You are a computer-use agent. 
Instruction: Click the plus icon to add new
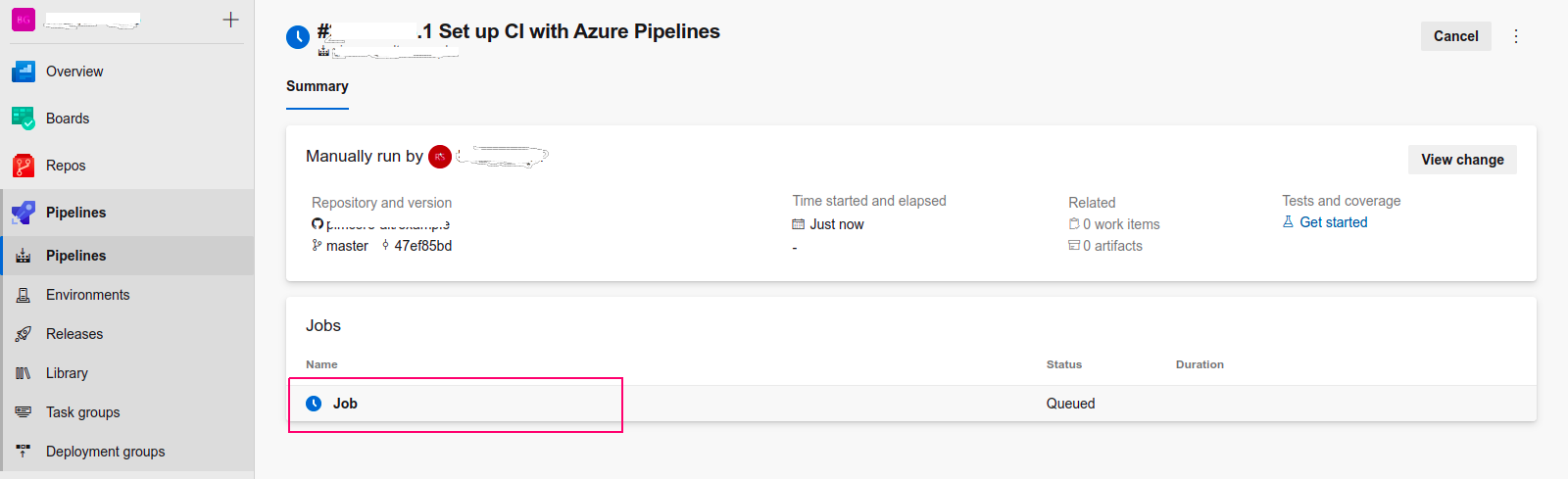click(230, 20)
